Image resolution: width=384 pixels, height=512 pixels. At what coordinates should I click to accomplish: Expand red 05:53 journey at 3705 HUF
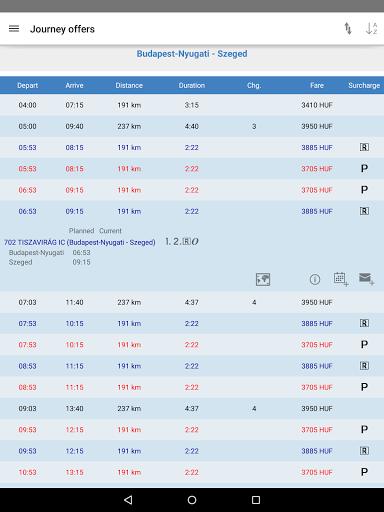[192, 169]
